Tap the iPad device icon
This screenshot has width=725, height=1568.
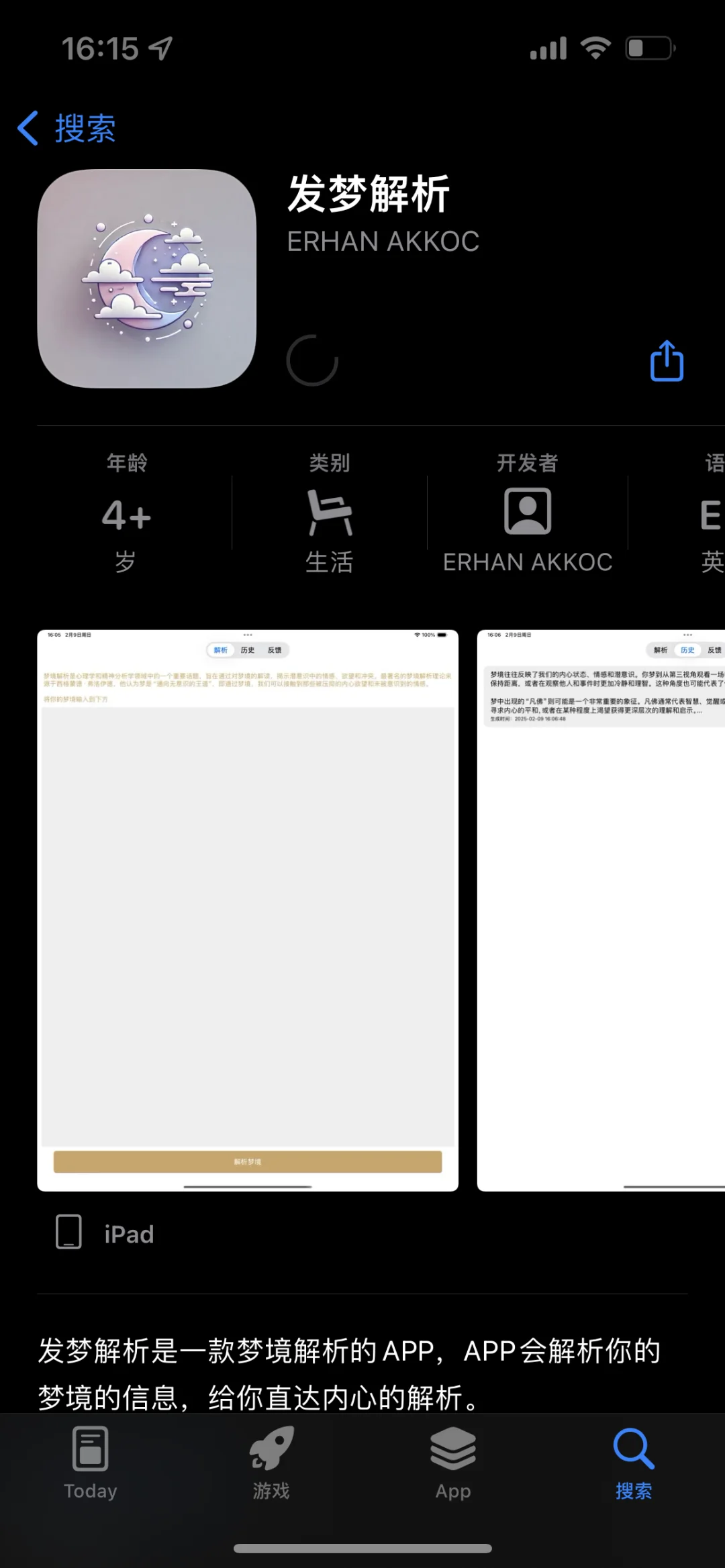(68, 1231)
